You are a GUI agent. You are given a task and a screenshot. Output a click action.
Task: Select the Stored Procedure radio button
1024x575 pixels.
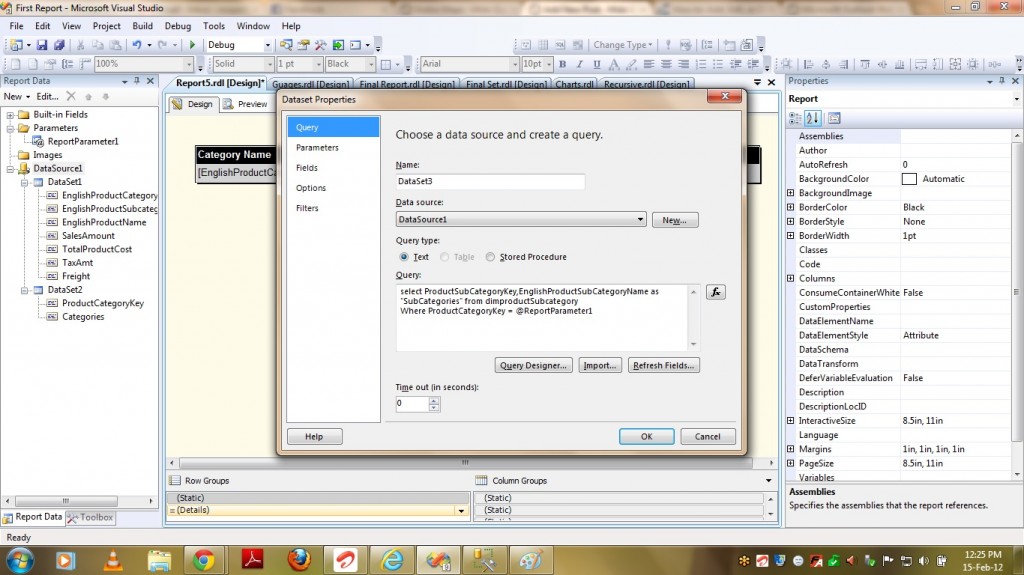490,257
